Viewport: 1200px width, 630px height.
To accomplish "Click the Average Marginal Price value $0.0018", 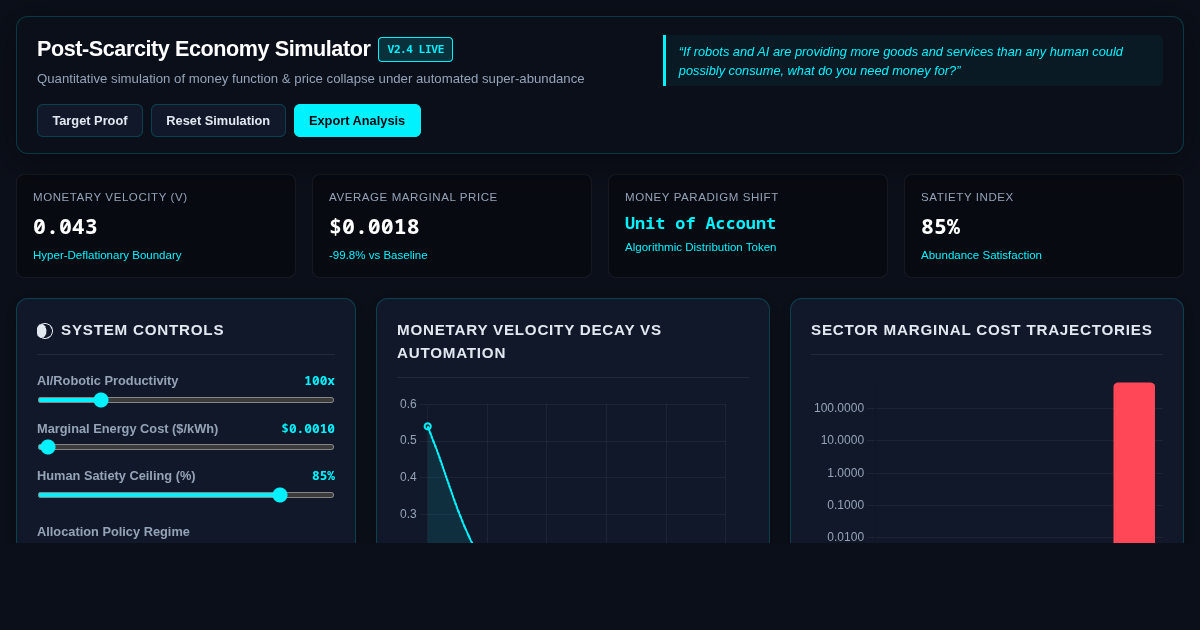I will tap(374, 227).
